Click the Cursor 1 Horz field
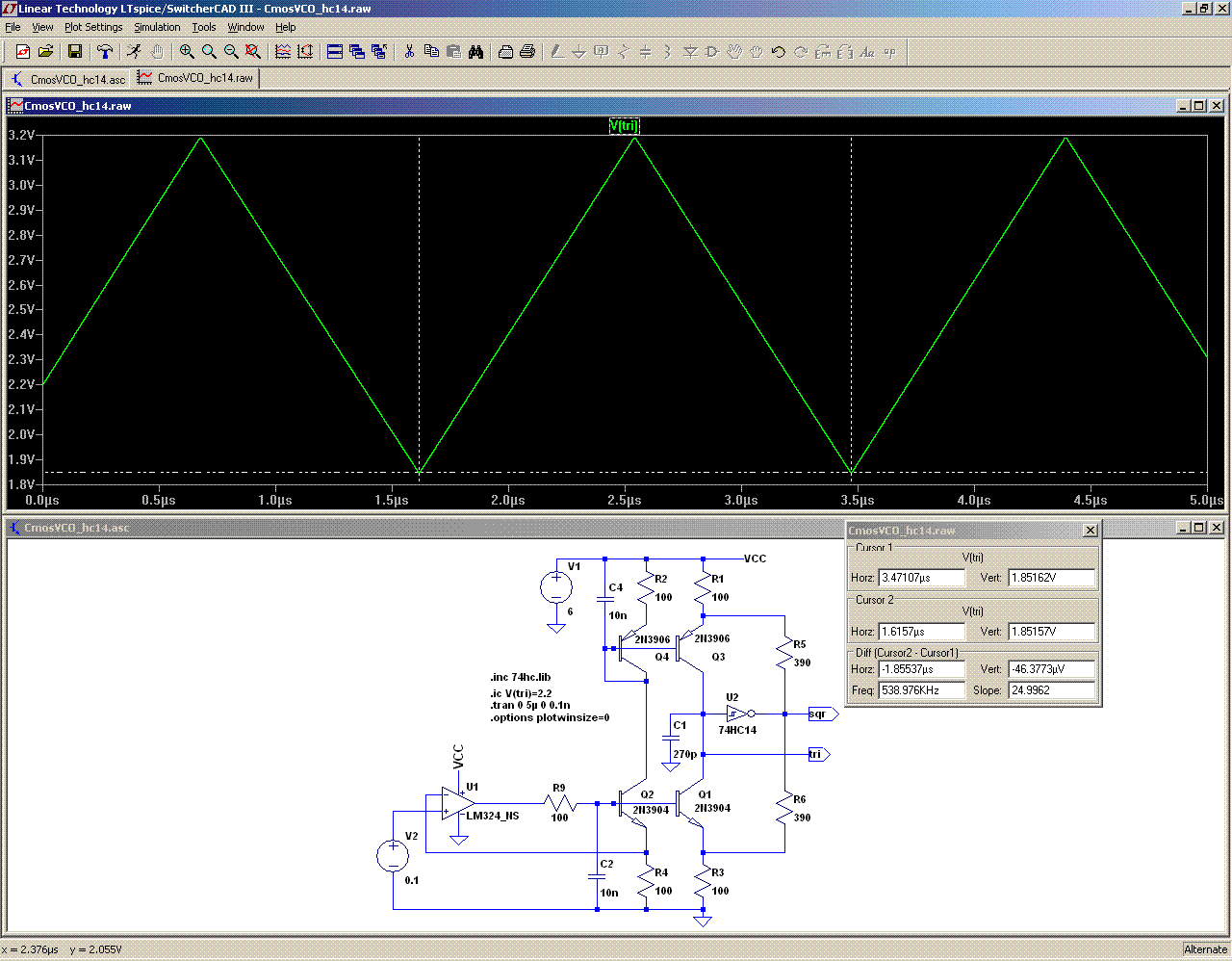This screenshot has height=961, width=1232. point(921,578)
